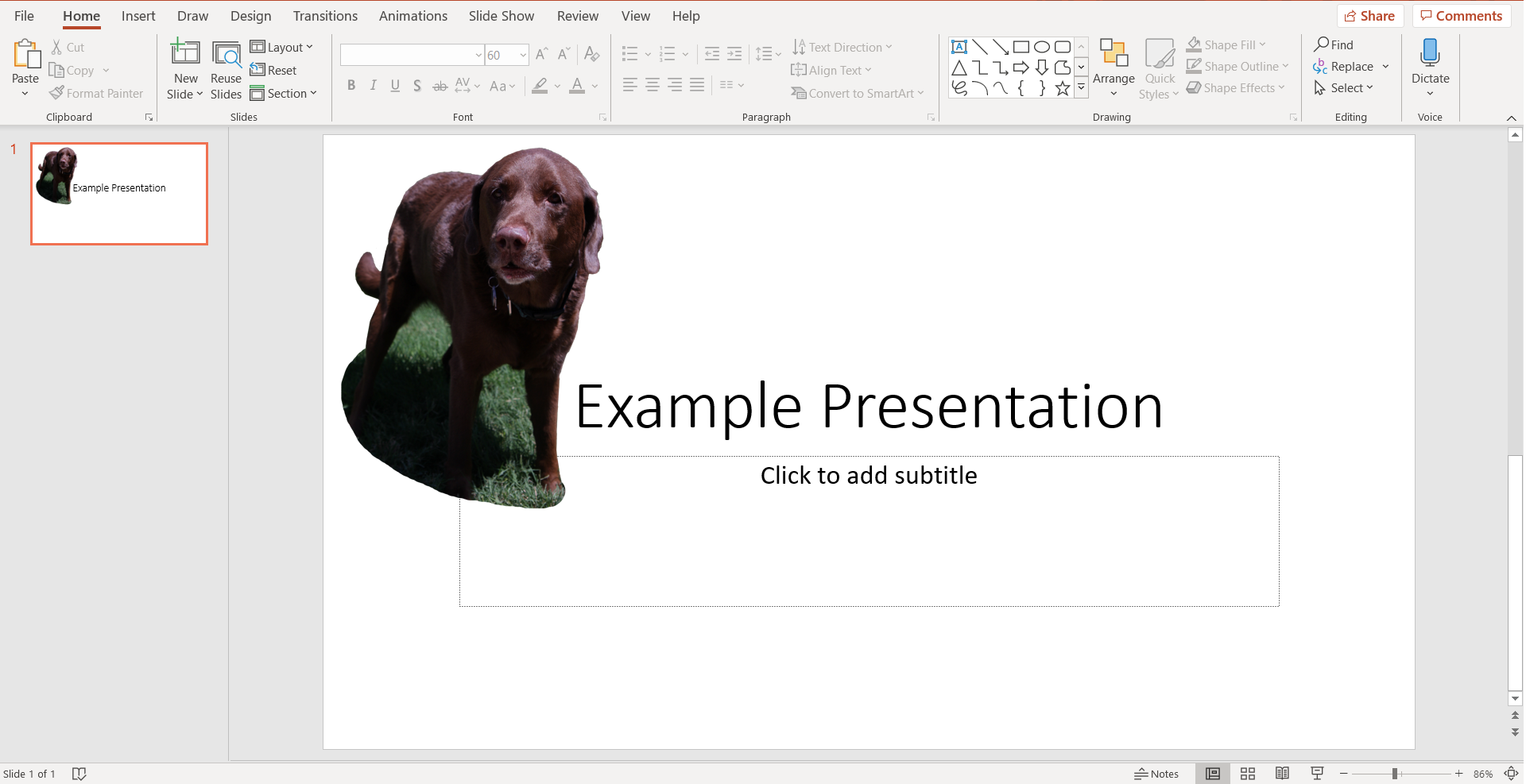
Task: Open the Transitions tab
Action: click(325, 16)
